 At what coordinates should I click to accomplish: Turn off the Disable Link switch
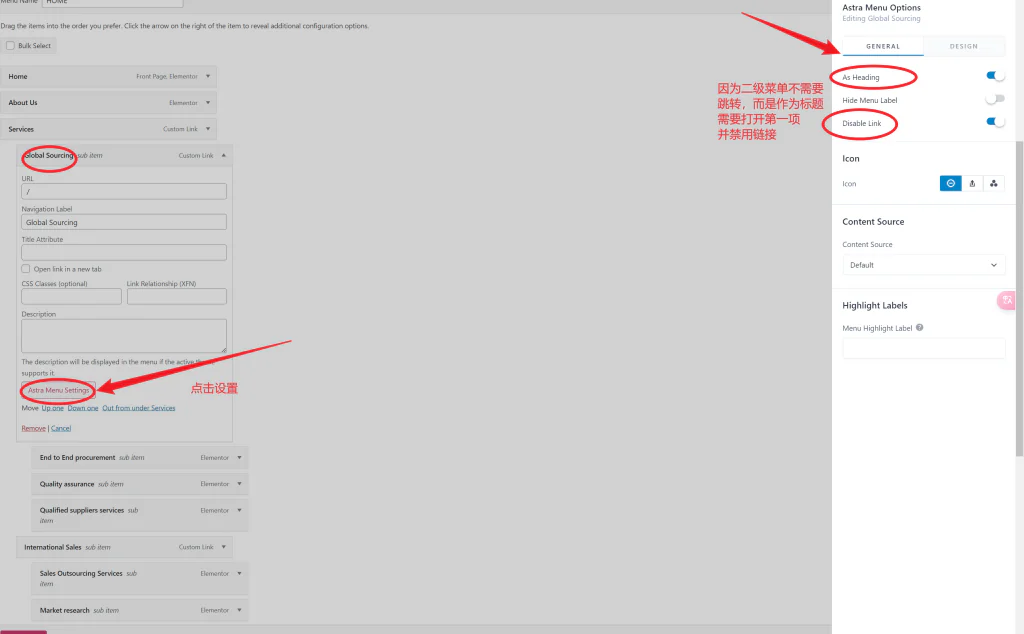(995, 122)
